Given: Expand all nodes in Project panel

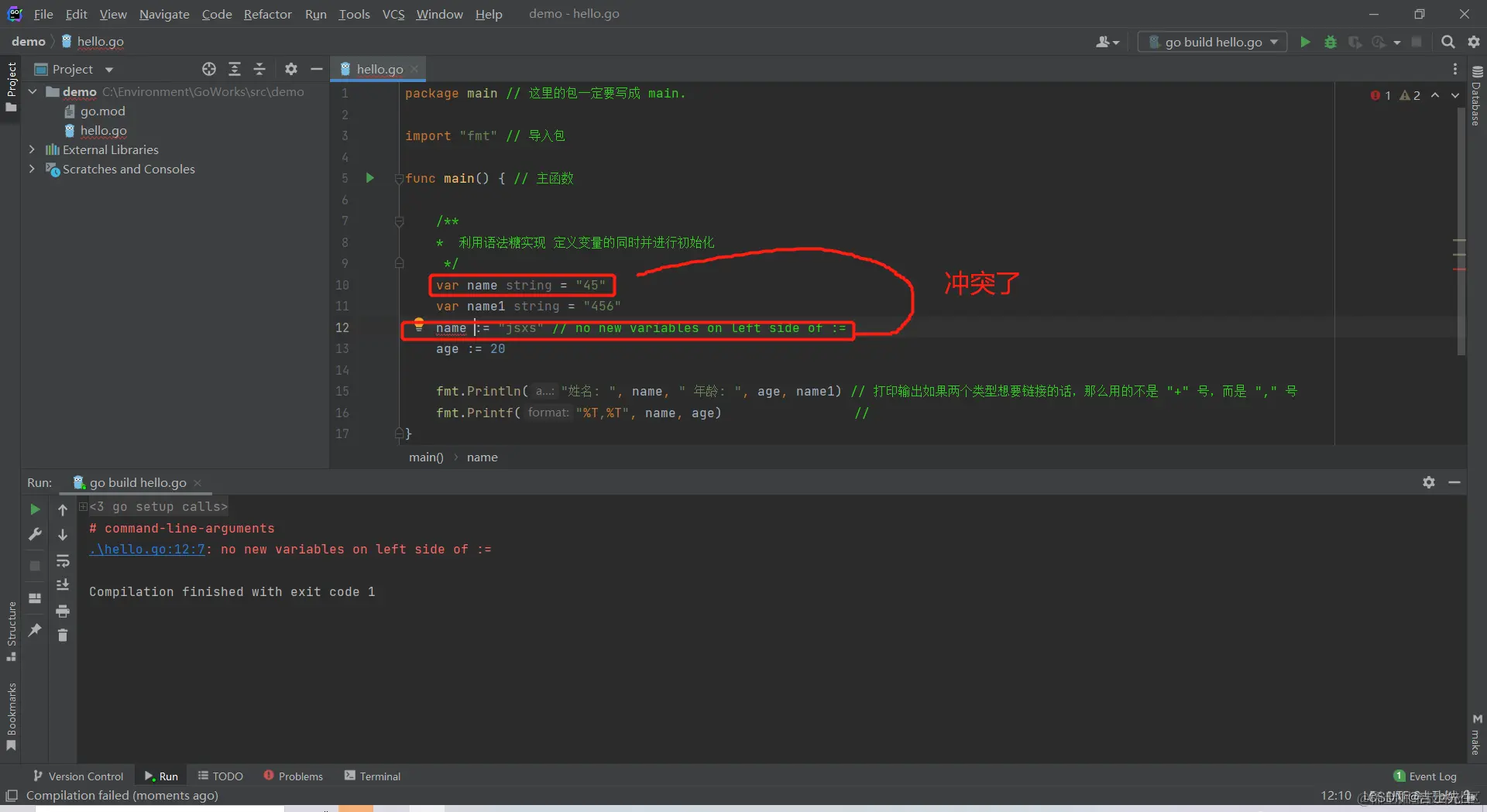Looking at the screenshot, I should [235, 69].
